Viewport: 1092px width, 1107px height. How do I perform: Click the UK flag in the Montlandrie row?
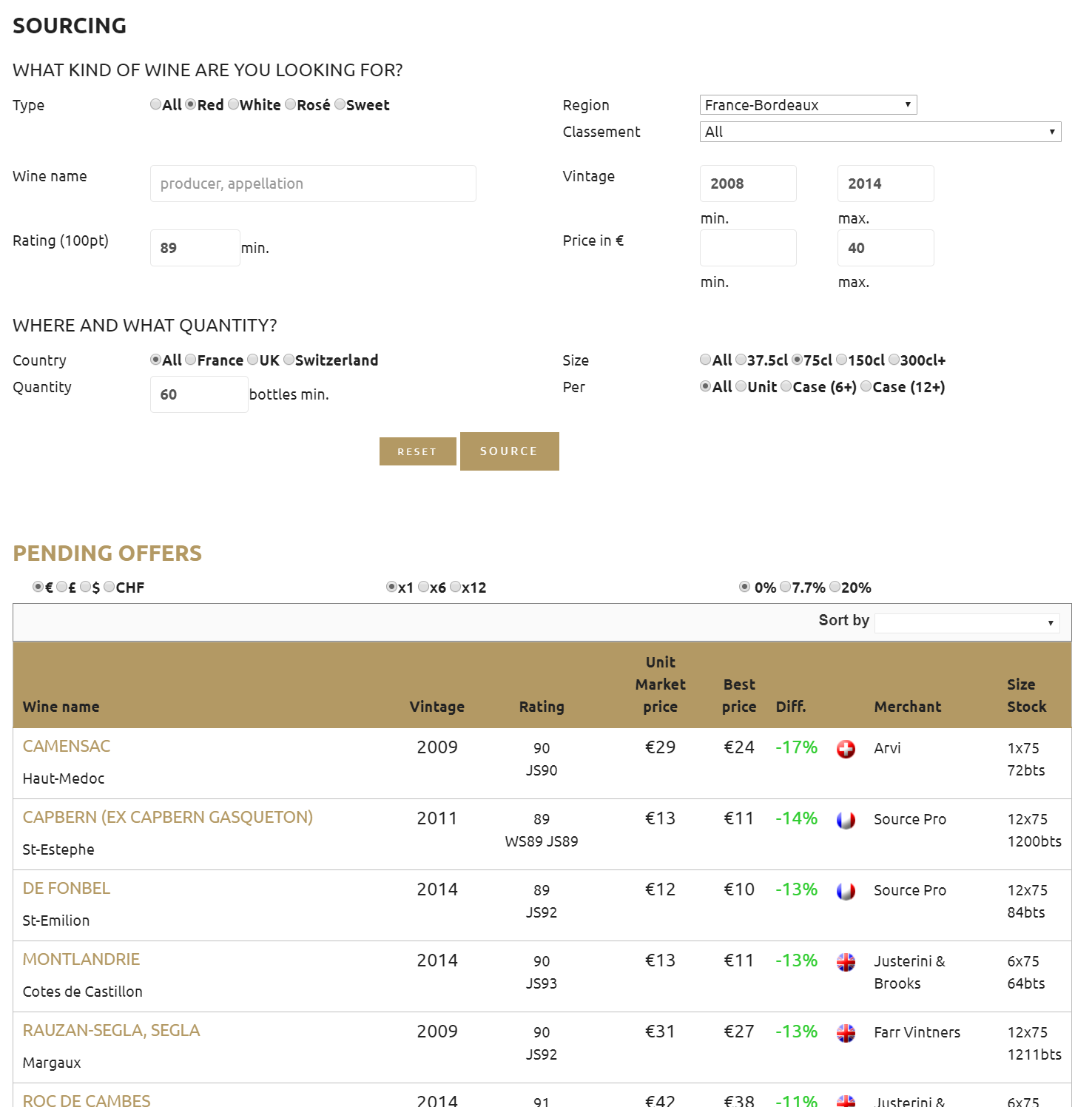coord(846,962)
